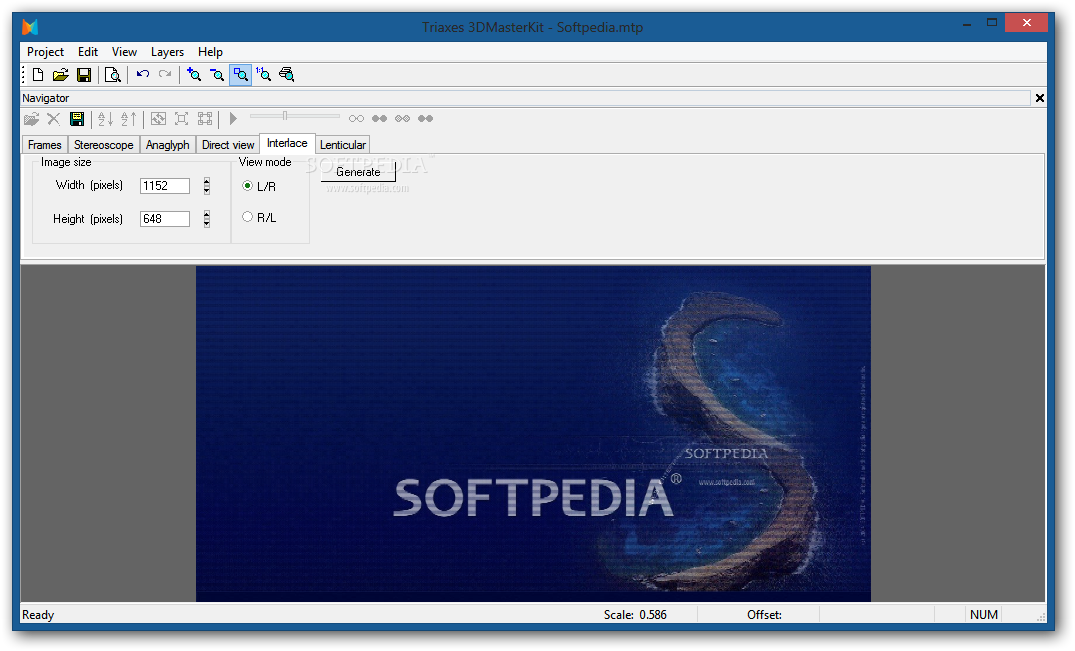Switch to the Lenticular tab
The width and height of the screenshot is (1075, 651).
tap(343, 145)
